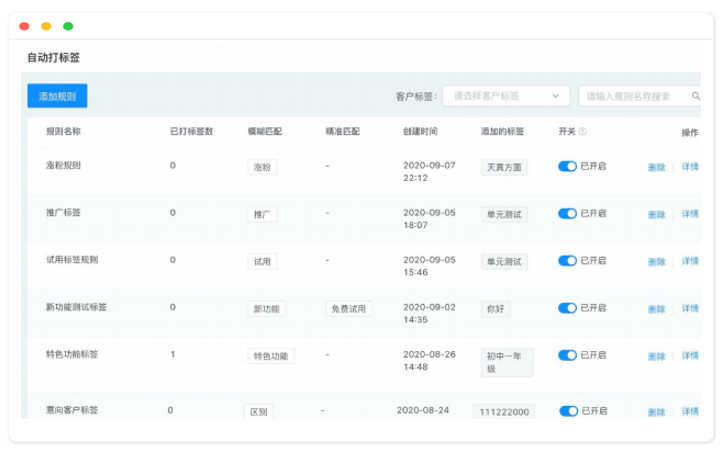Click the 添加规则 button
This screenshot has width=722, height=452.
57,96
